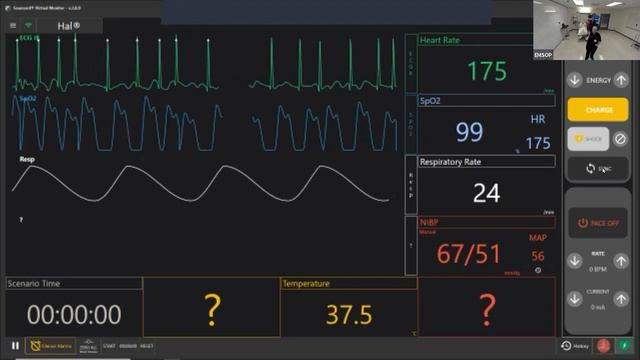Click the SpO2 waveform label

(28, 99)
